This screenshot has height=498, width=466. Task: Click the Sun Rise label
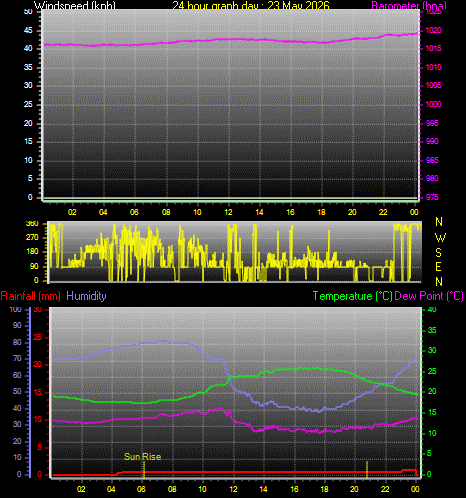[143, 457]
